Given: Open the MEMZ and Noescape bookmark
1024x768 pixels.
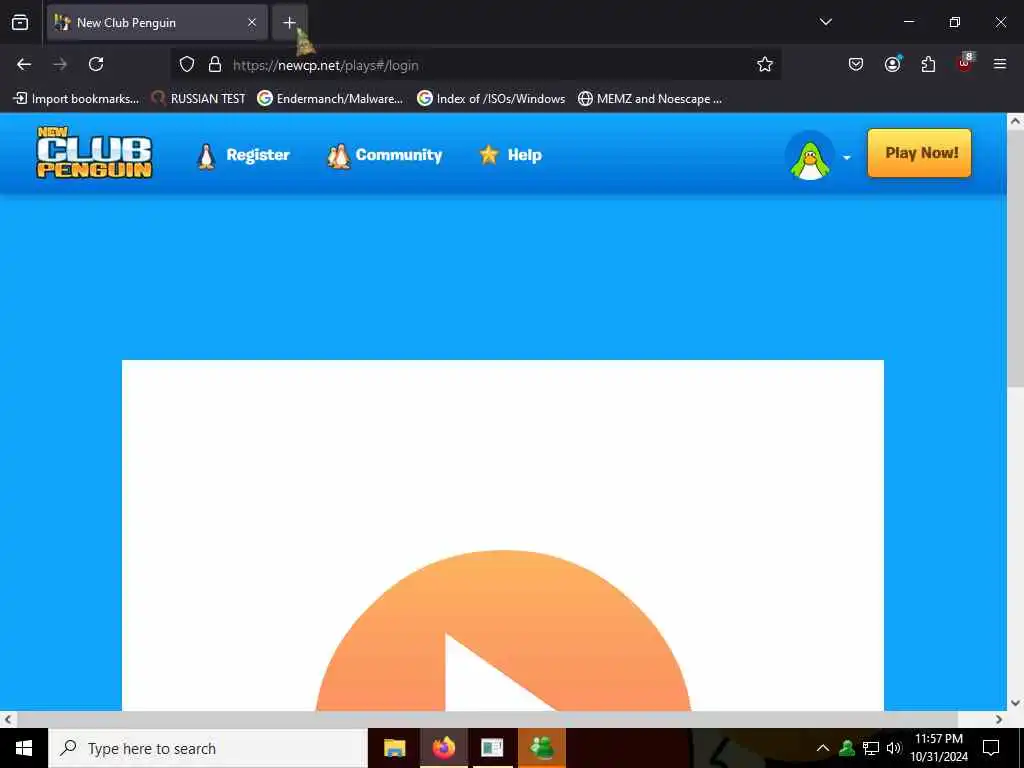Looking at the screenshot, I should coord(650,99).
